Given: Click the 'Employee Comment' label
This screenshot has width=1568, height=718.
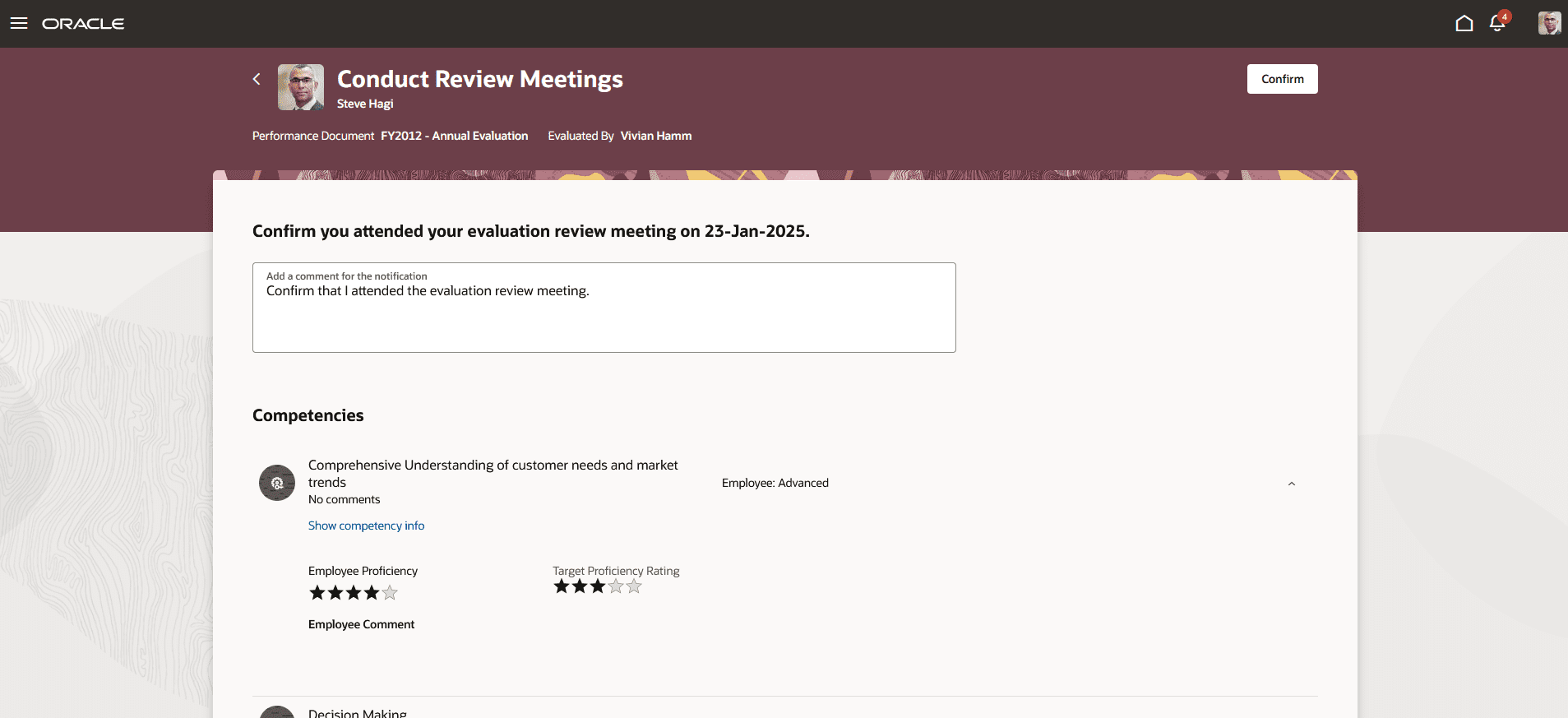Looking at the screenshot, I should (361, 624).
